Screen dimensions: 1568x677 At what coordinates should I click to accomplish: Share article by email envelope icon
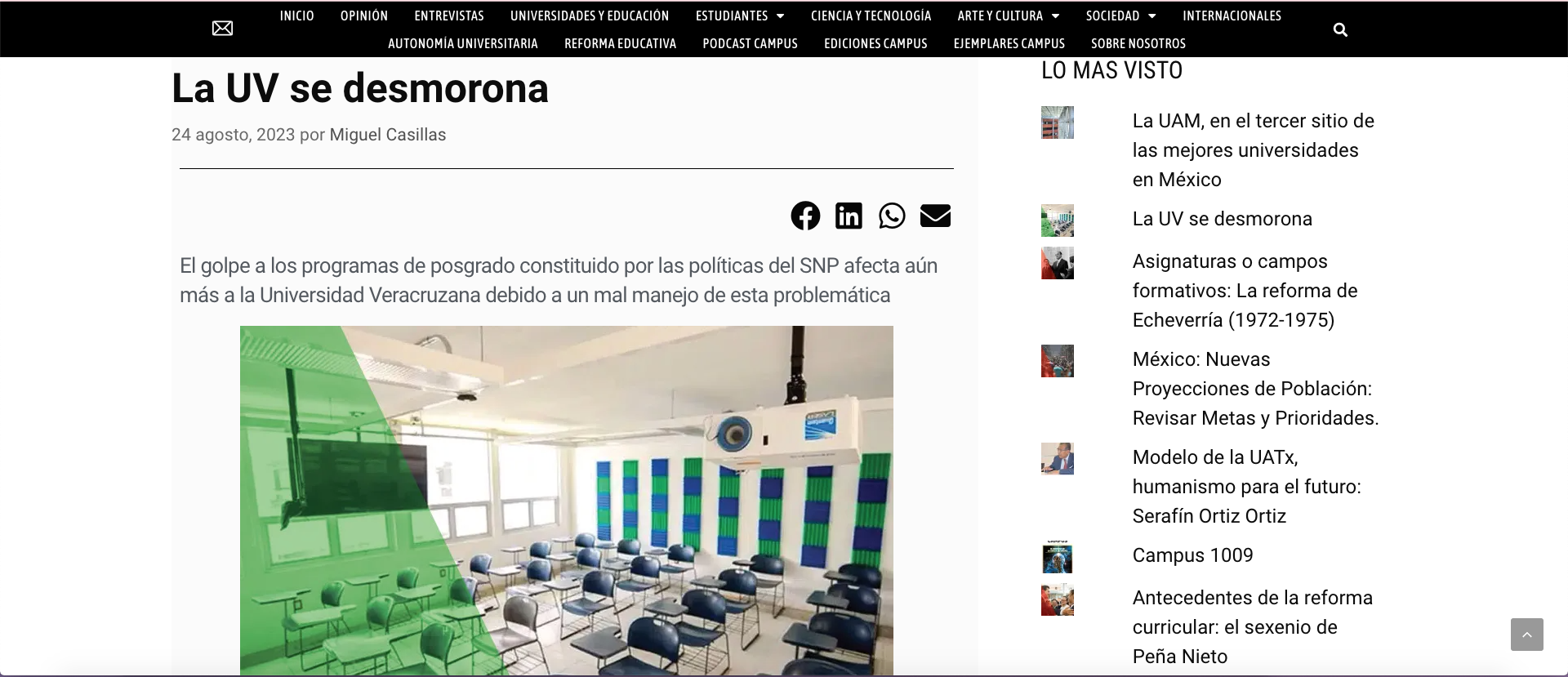pos(935,216)
